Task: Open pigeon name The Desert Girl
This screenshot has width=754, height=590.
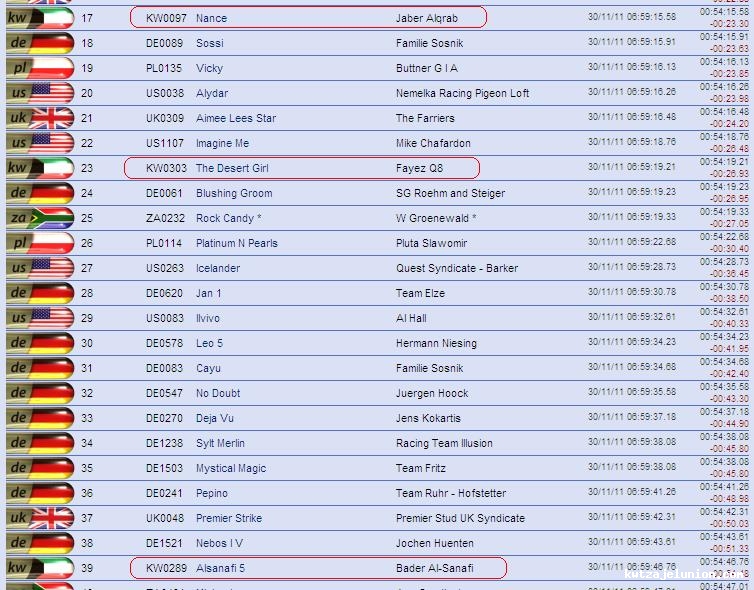Action: click(x=232, y=168)
